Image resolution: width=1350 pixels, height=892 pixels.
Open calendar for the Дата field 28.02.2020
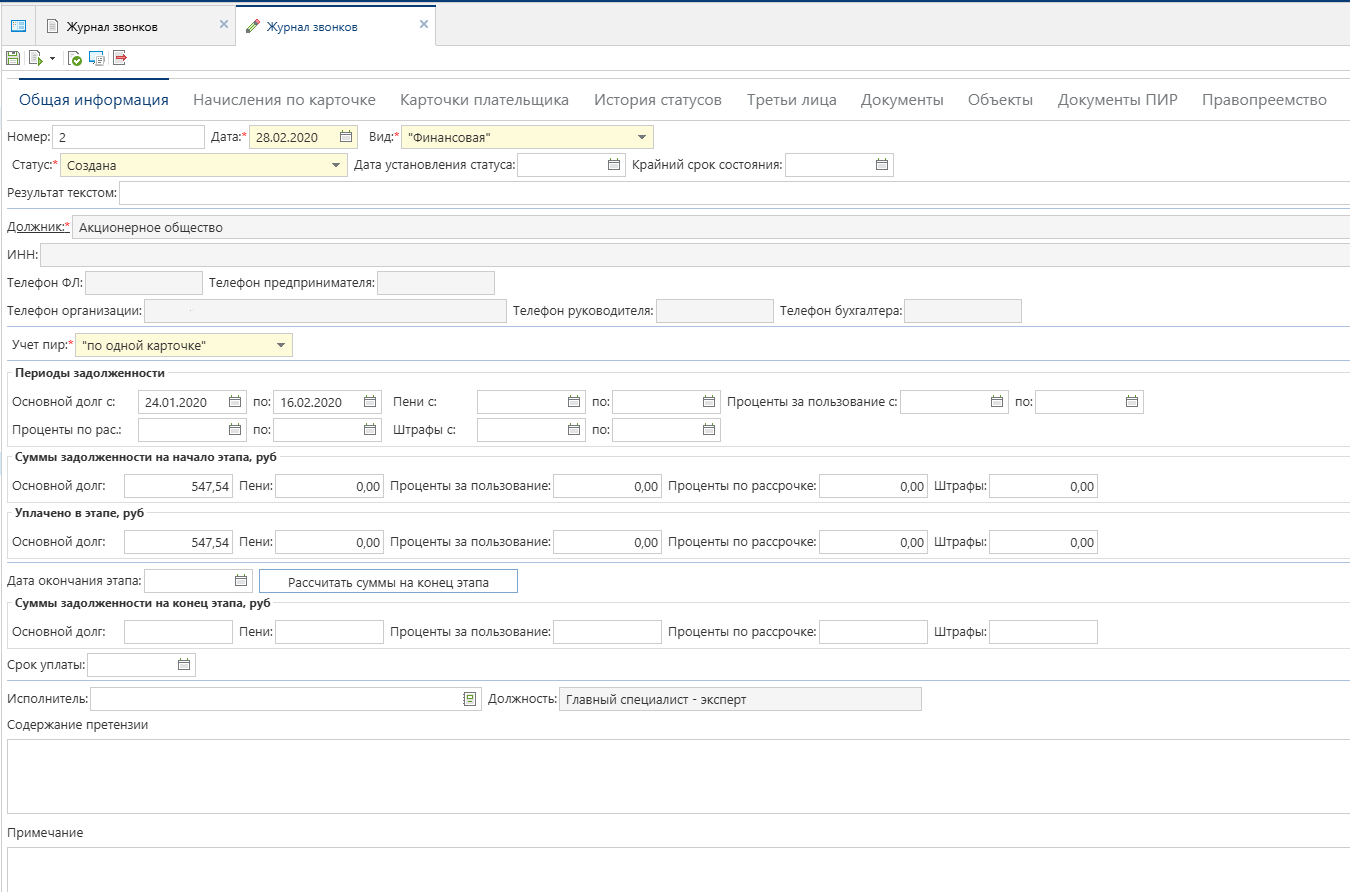point(346,137)
